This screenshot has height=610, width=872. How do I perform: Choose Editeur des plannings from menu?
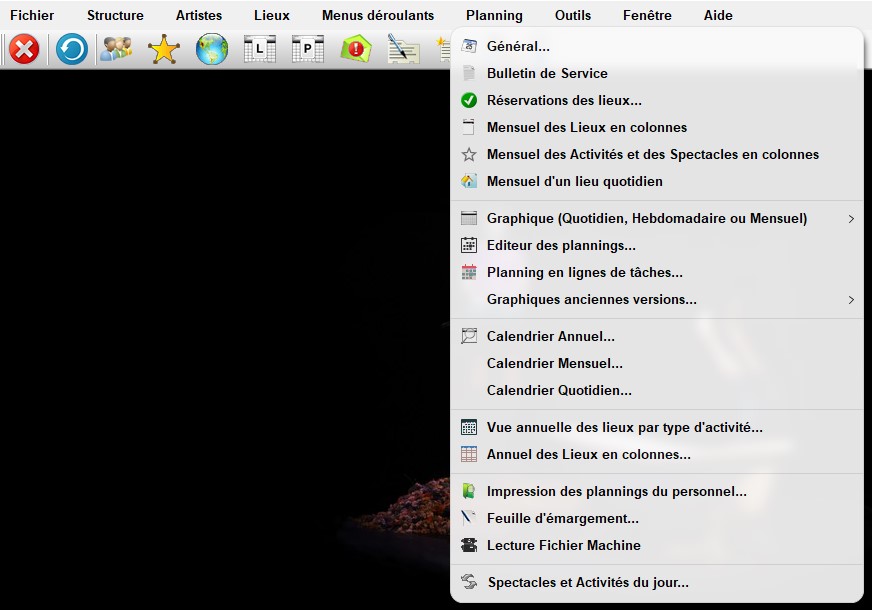click(x=561, y=245)
